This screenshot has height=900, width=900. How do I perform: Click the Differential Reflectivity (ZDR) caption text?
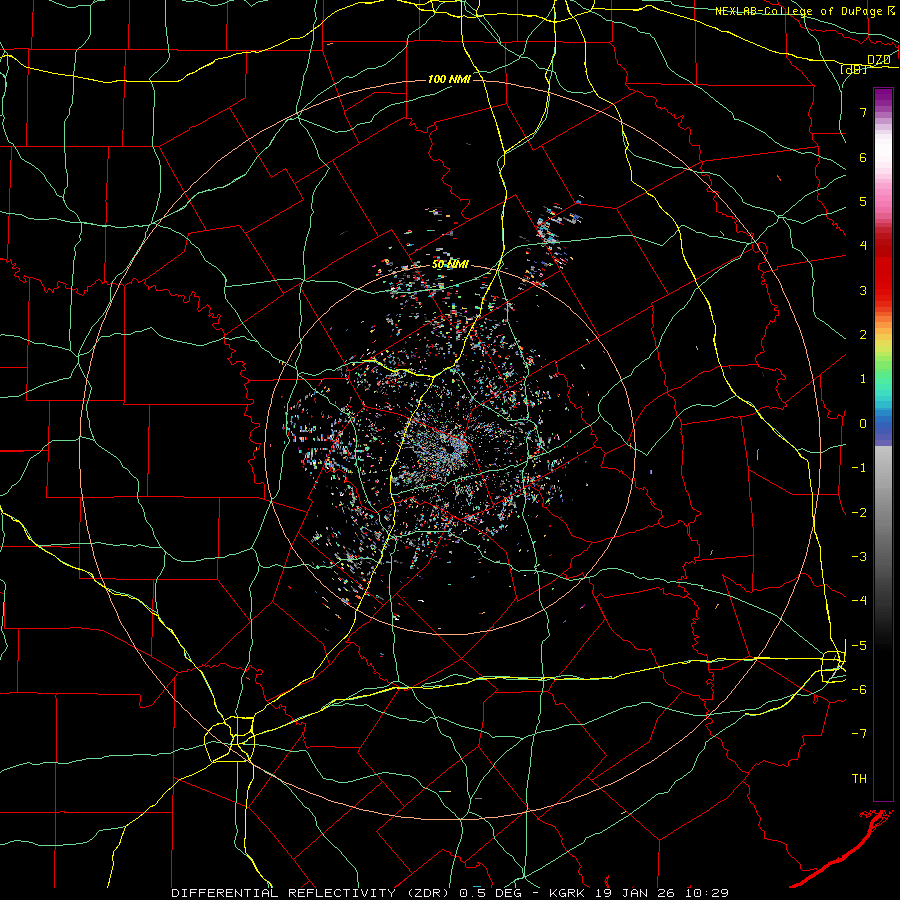tap(312, 893)
